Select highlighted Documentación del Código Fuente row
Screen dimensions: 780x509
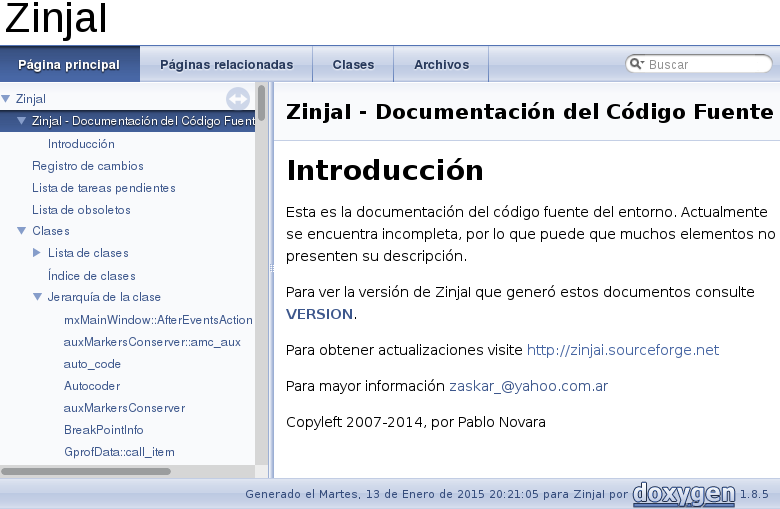coord(127,121)
